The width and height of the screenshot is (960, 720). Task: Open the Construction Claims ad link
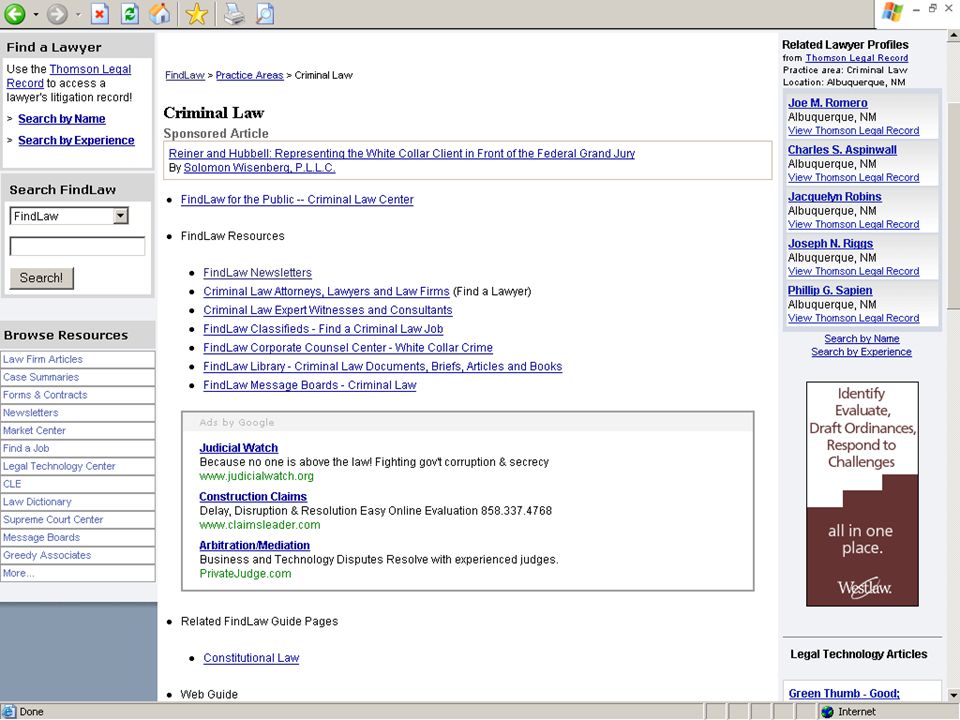253,497
